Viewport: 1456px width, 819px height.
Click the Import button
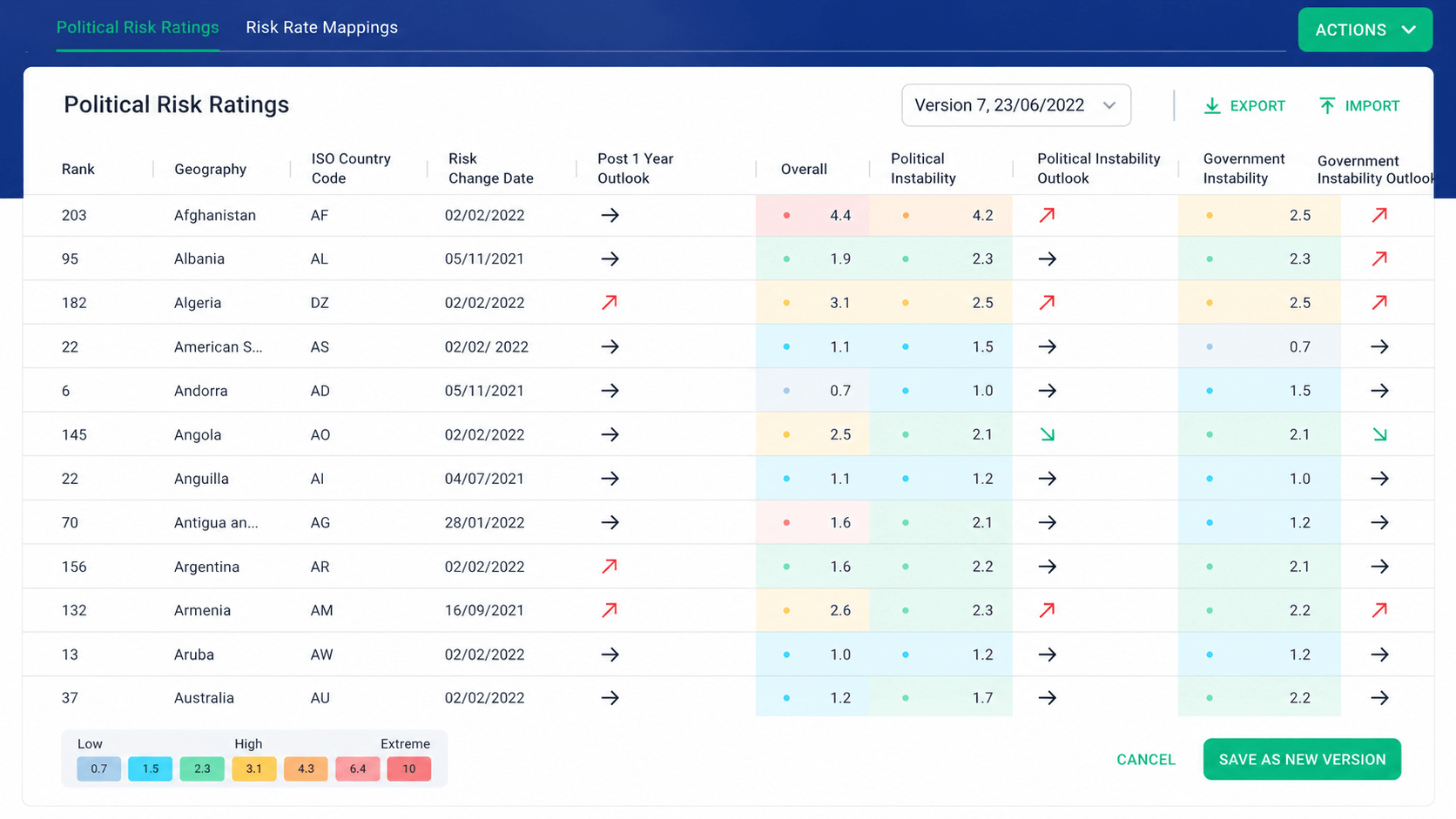1359,106
